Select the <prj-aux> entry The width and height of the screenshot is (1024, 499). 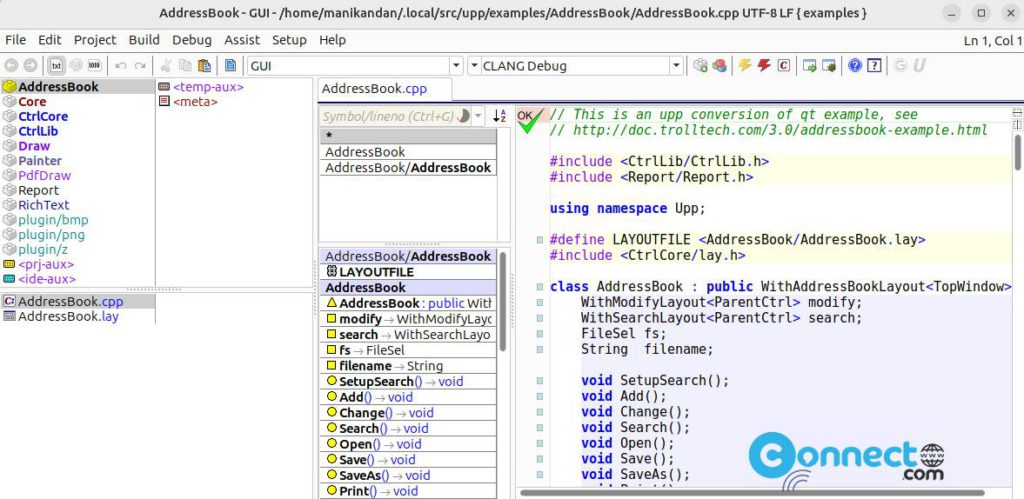77,265
